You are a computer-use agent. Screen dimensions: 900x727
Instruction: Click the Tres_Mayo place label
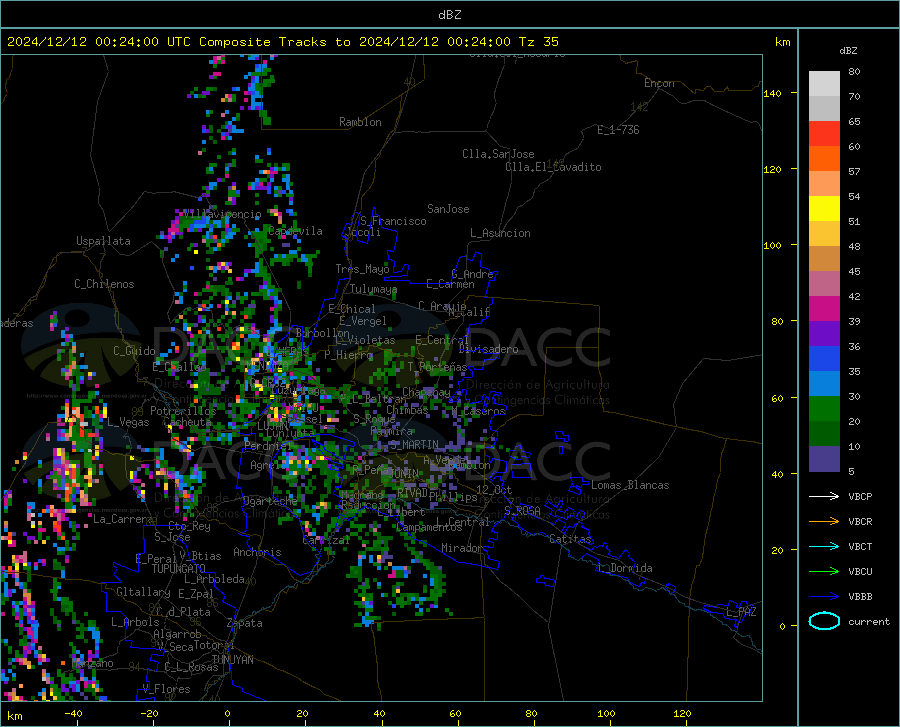tap(362, 269)
